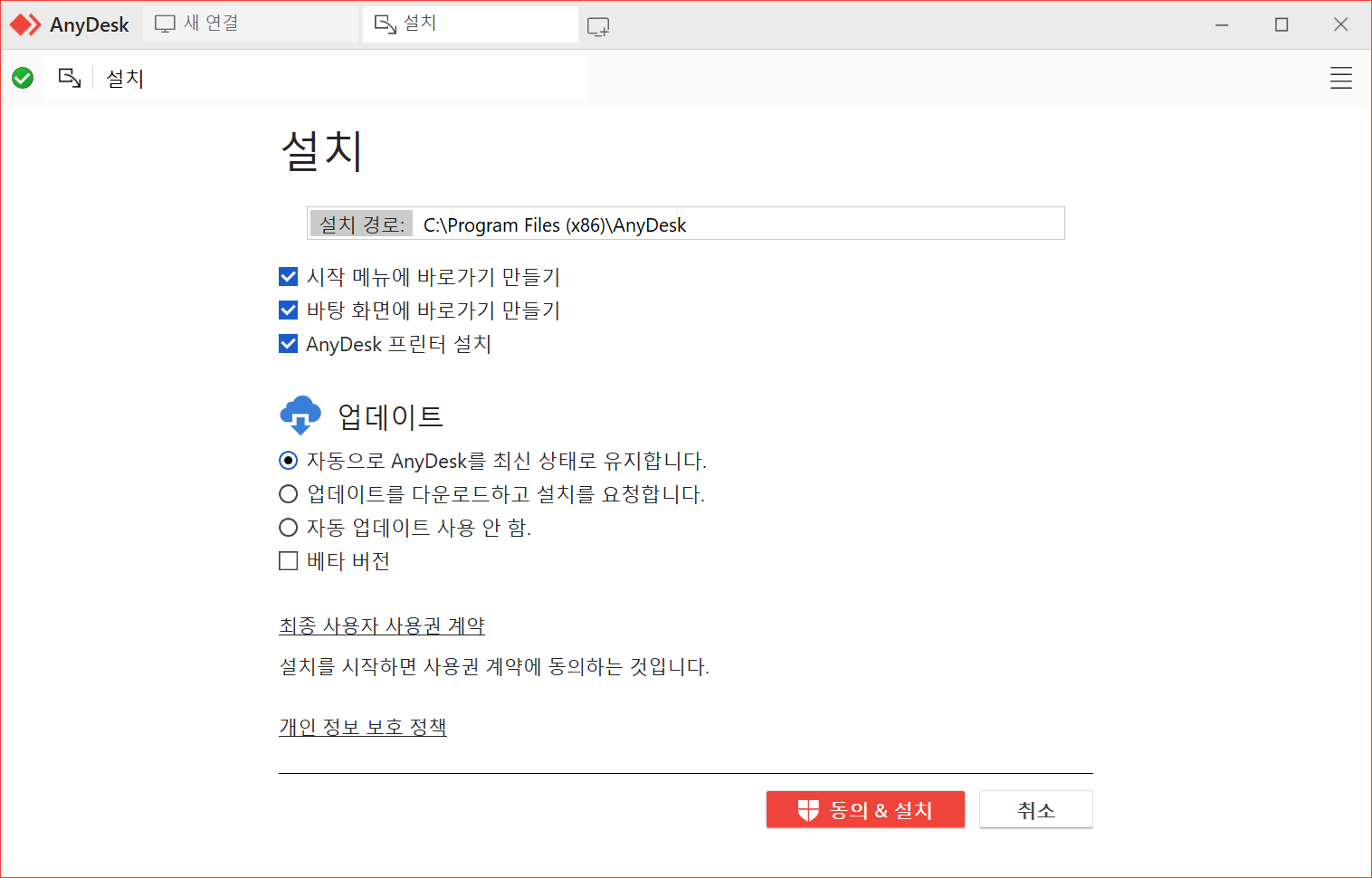Click the 설치 경로: label

tap(361, 224)
